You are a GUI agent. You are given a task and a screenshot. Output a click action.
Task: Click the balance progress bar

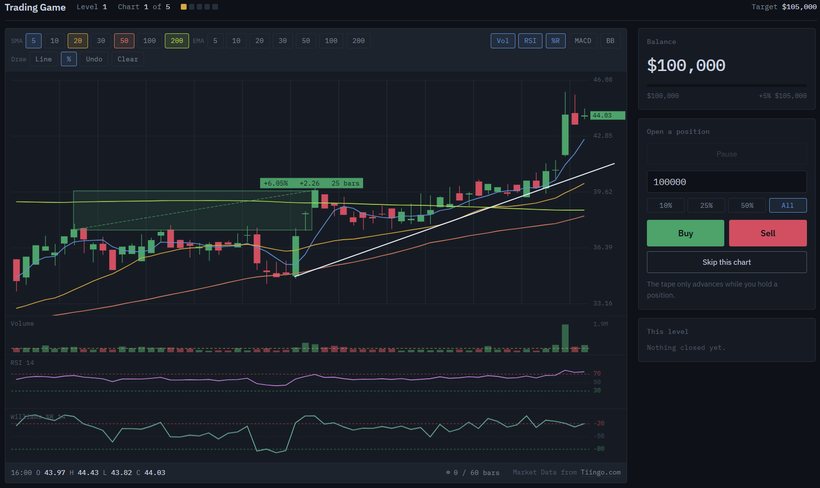pos(726,85)
